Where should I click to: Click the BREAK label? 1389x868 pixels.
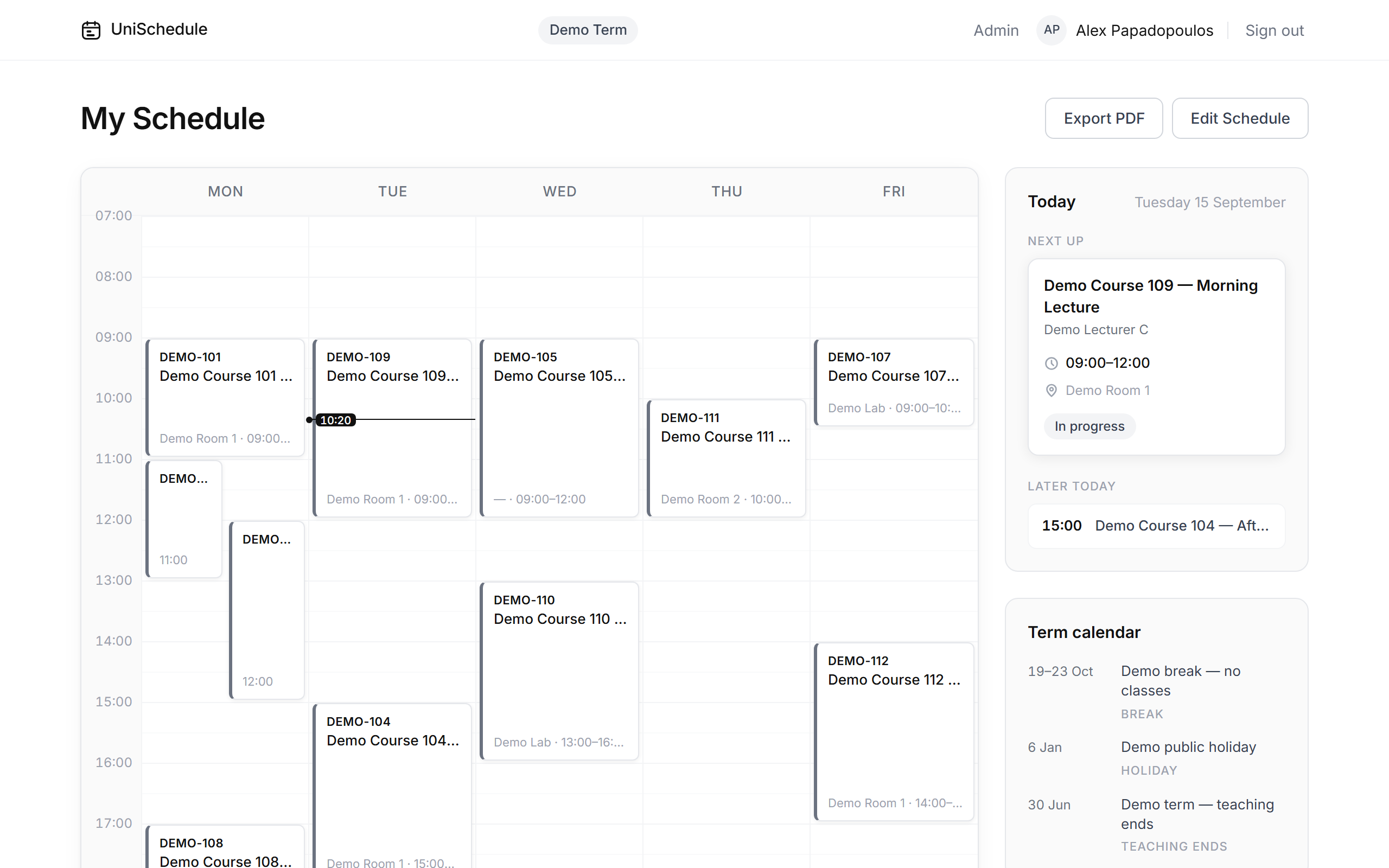(1142, 714)
